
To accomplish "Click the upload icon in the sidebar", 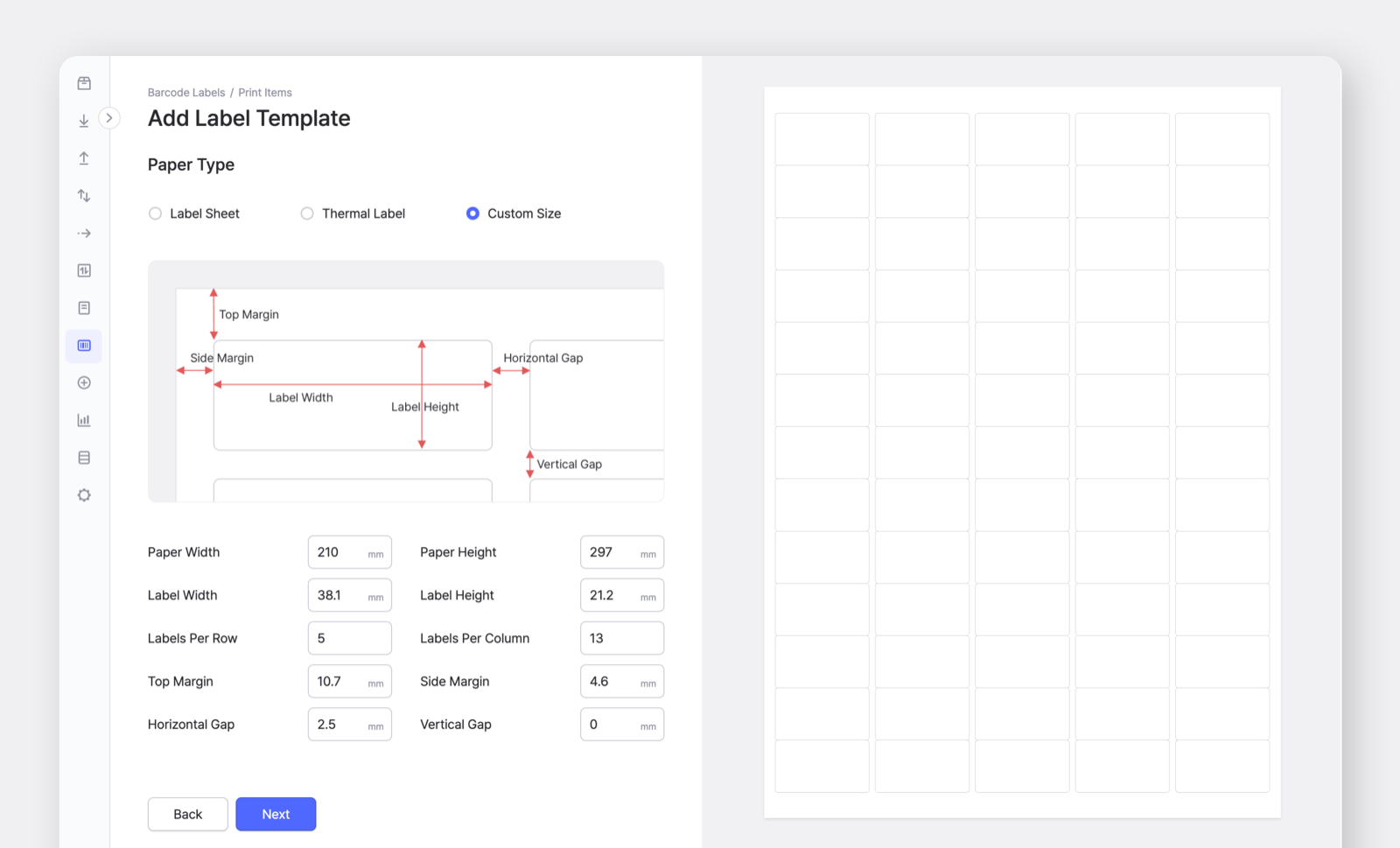I will click(84, 158).
